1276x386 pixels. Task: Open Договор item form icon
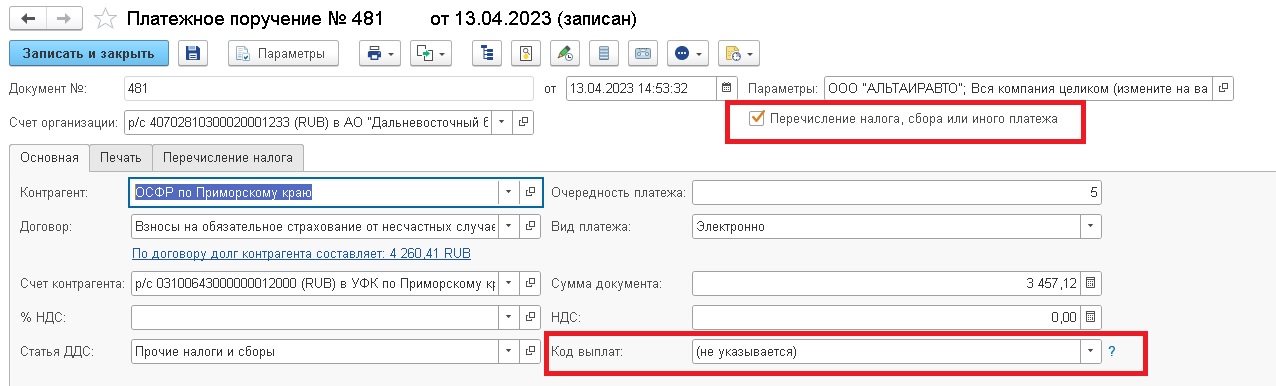click(x=531, y=226)
